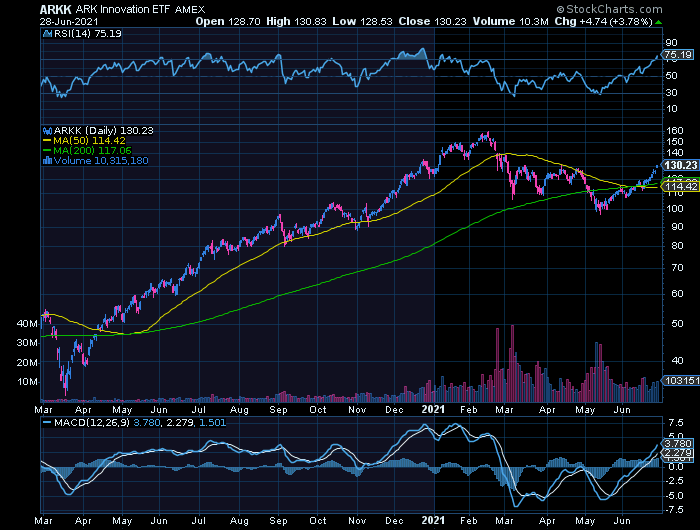The width and height of the screenshot is (700, 530).
Task: Click the price axis label 70
Action: point(677,267)
